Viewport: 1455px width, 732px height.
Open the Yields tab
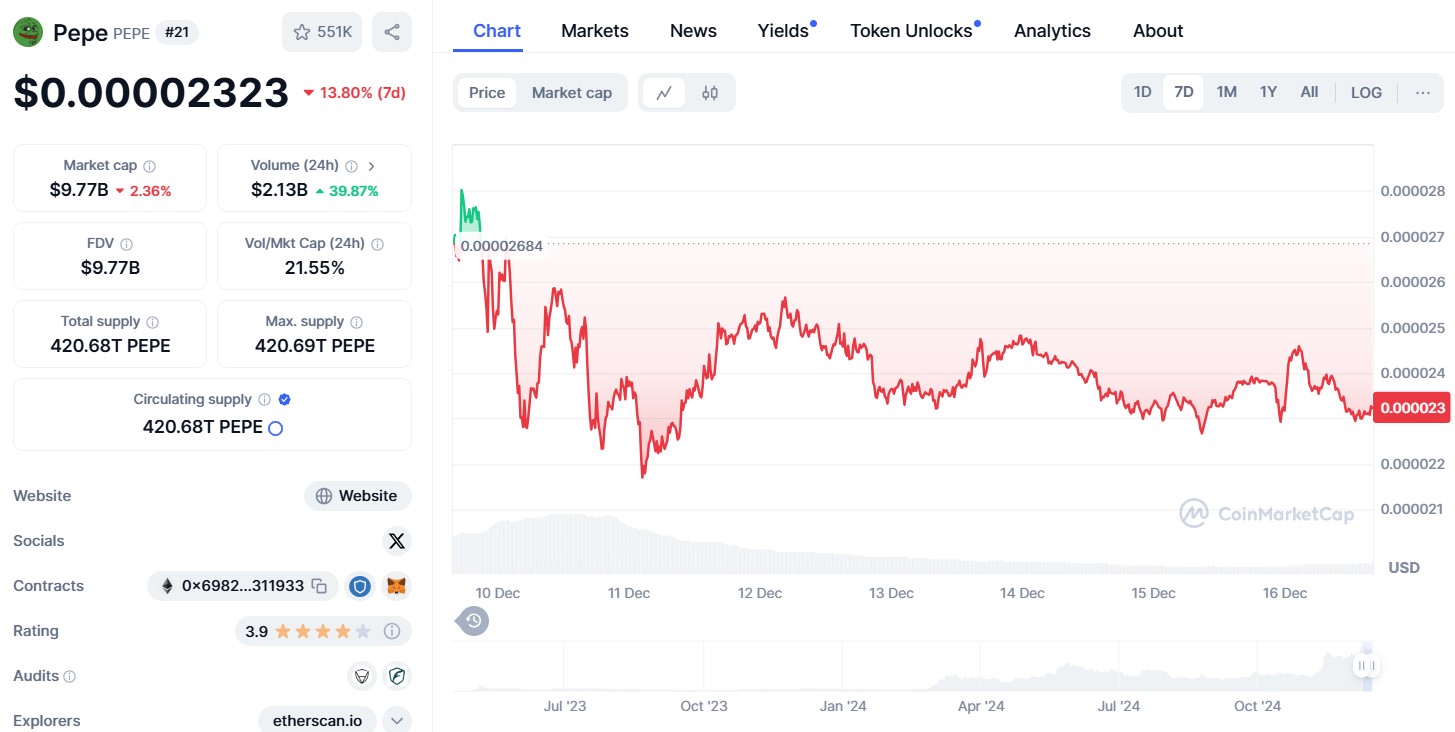[784, 31]
